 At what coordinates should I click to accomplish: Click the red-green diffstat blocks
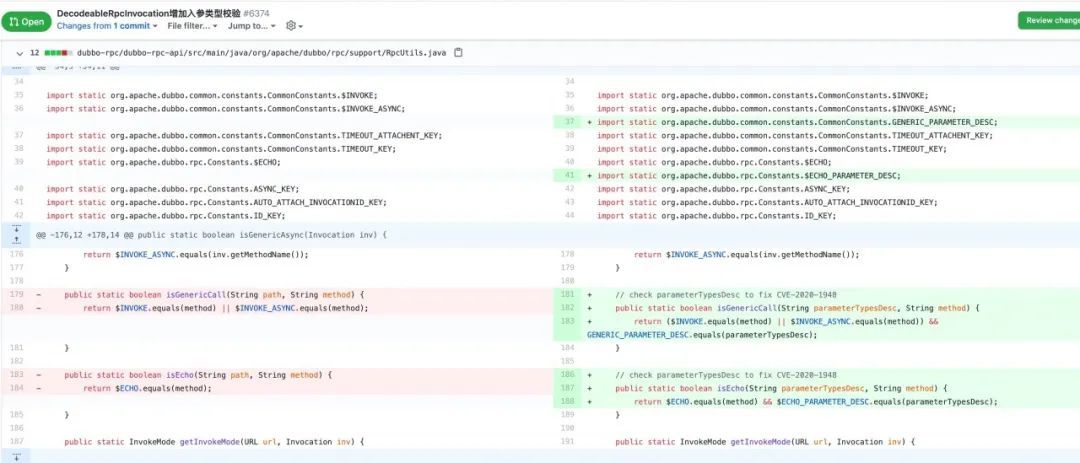coord(57,52)
